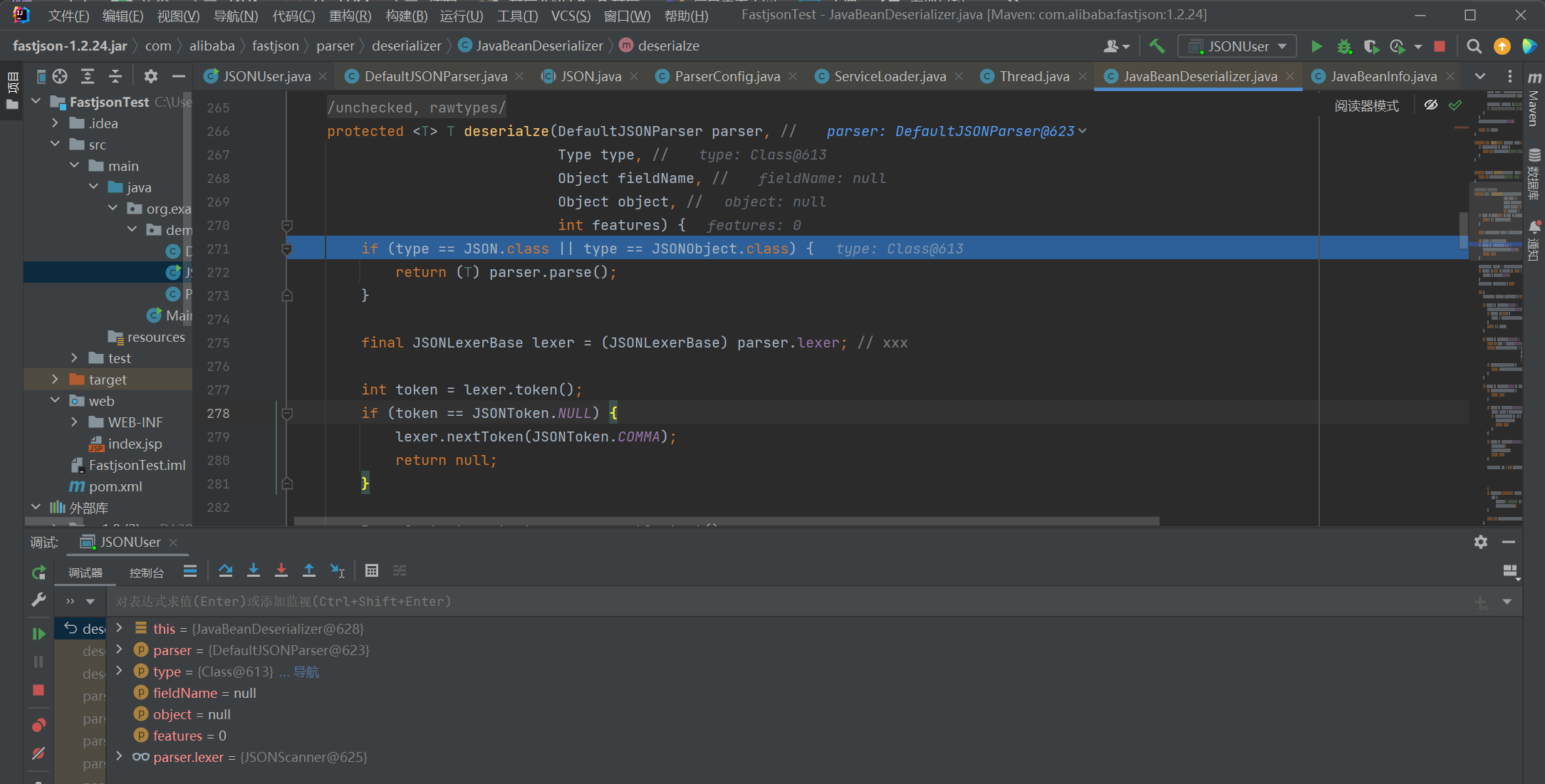
Task: Click the Step Over debug icon
Action: 225,570
